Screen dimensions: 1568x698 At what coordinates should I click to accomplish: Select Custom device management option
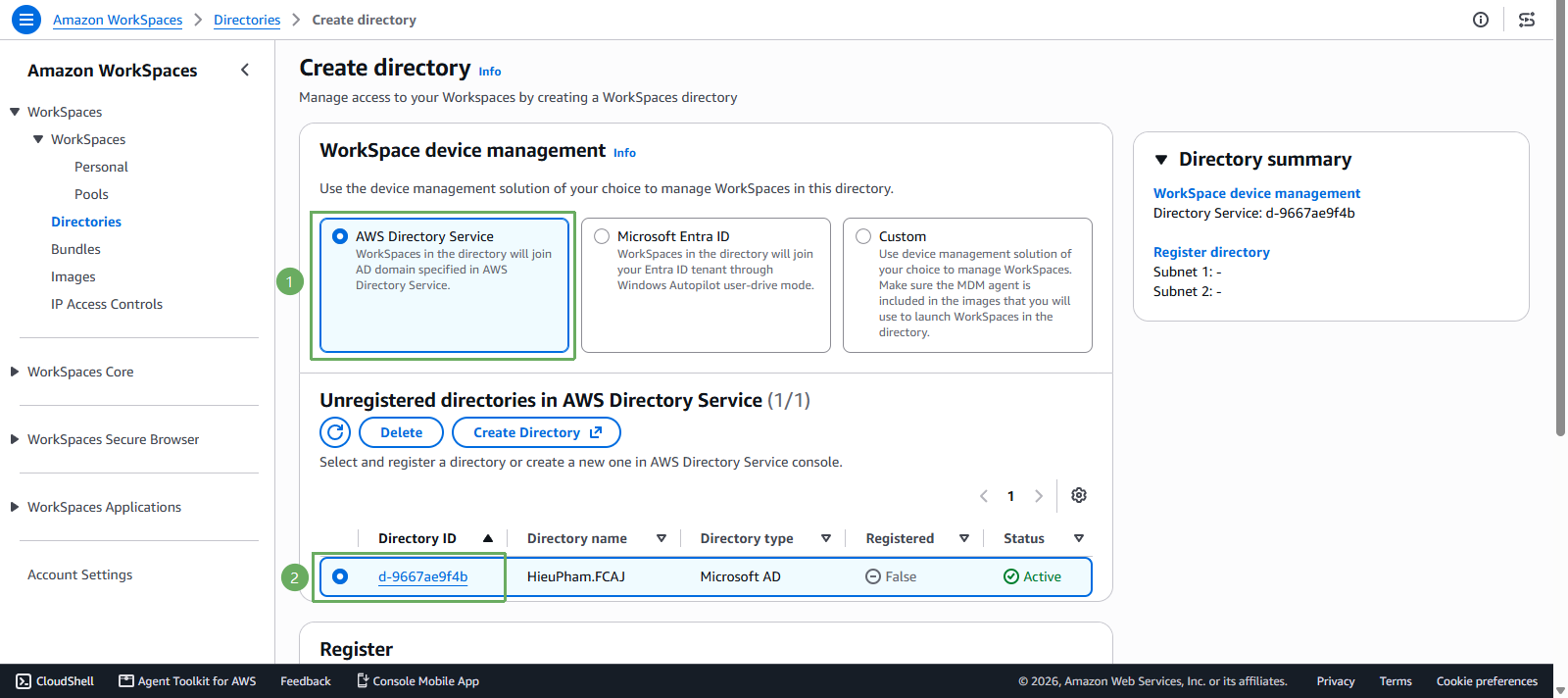tap(863, 236)
